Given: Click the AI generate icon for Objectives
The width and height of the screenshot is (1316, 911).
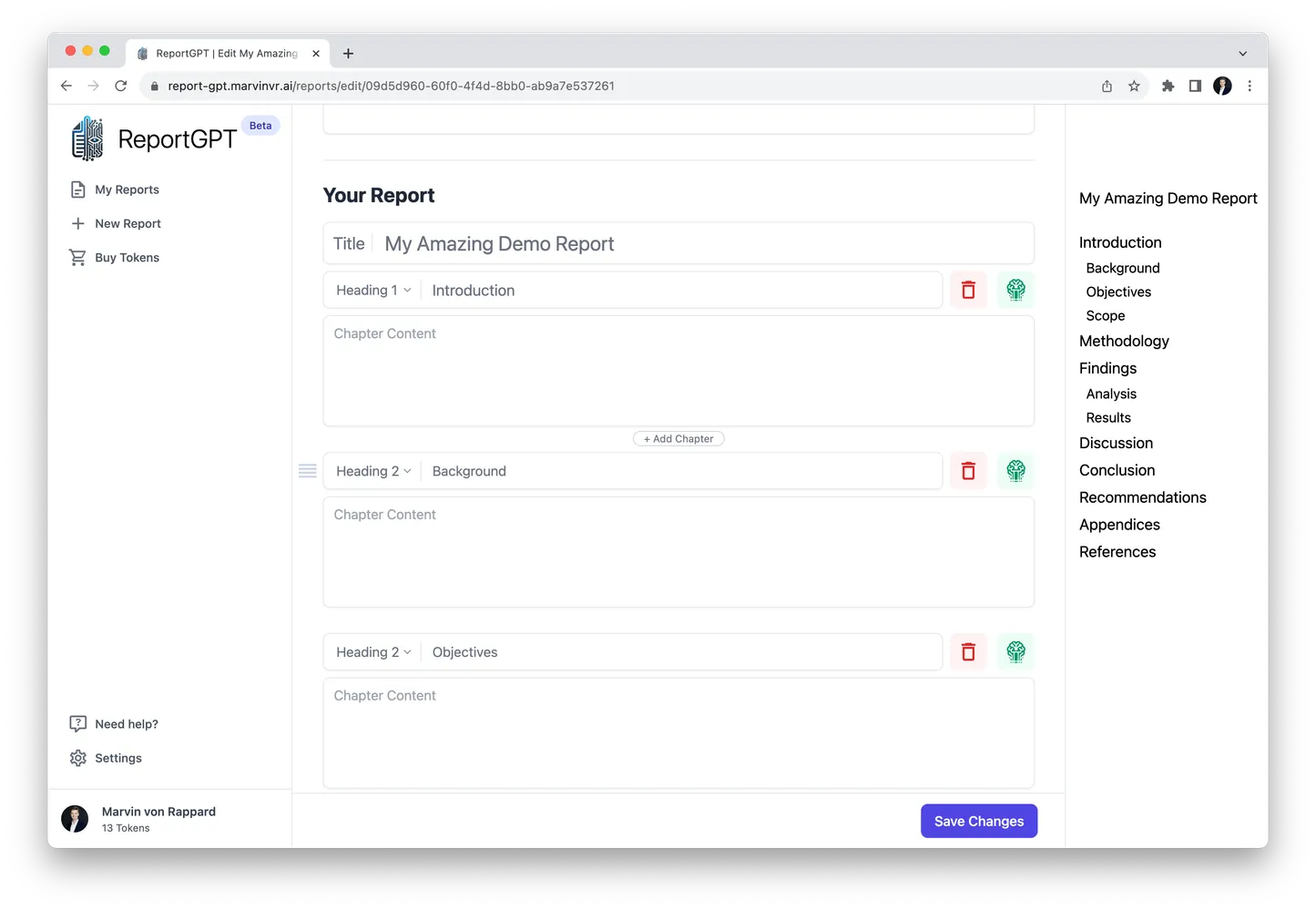Looking at the screenshot, I should 1015,652.
